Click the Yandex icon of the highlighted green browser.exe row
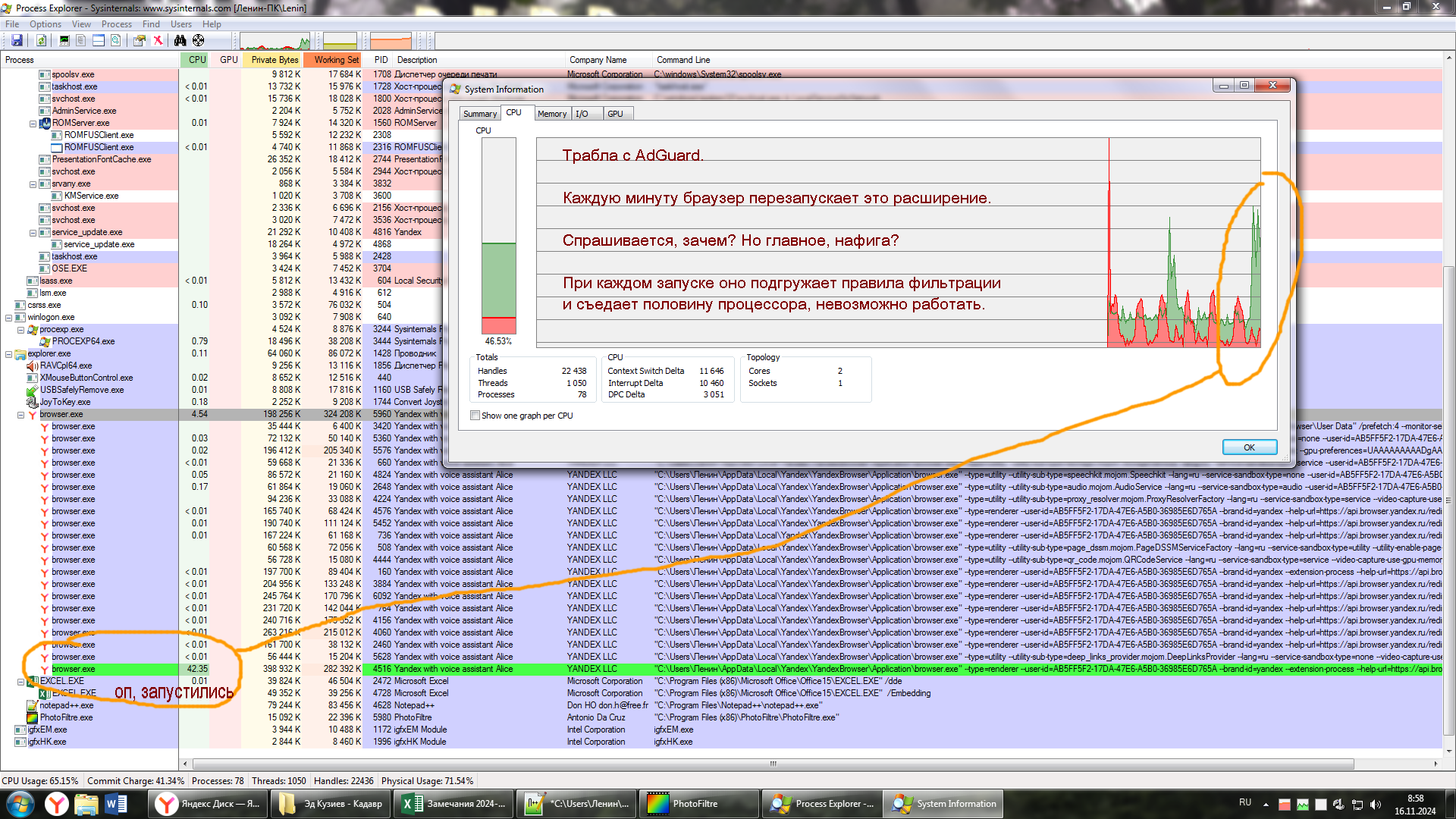The height and width of the screenshot is (819, 1456). [45, 669]
